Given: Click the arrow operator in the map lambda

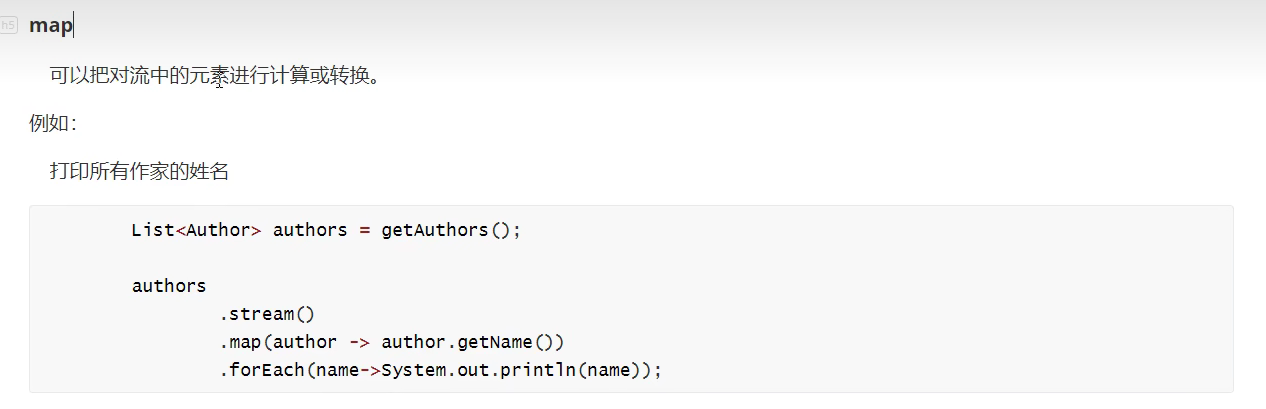Looking at the screenshot, I should click(x=359, y=342).
